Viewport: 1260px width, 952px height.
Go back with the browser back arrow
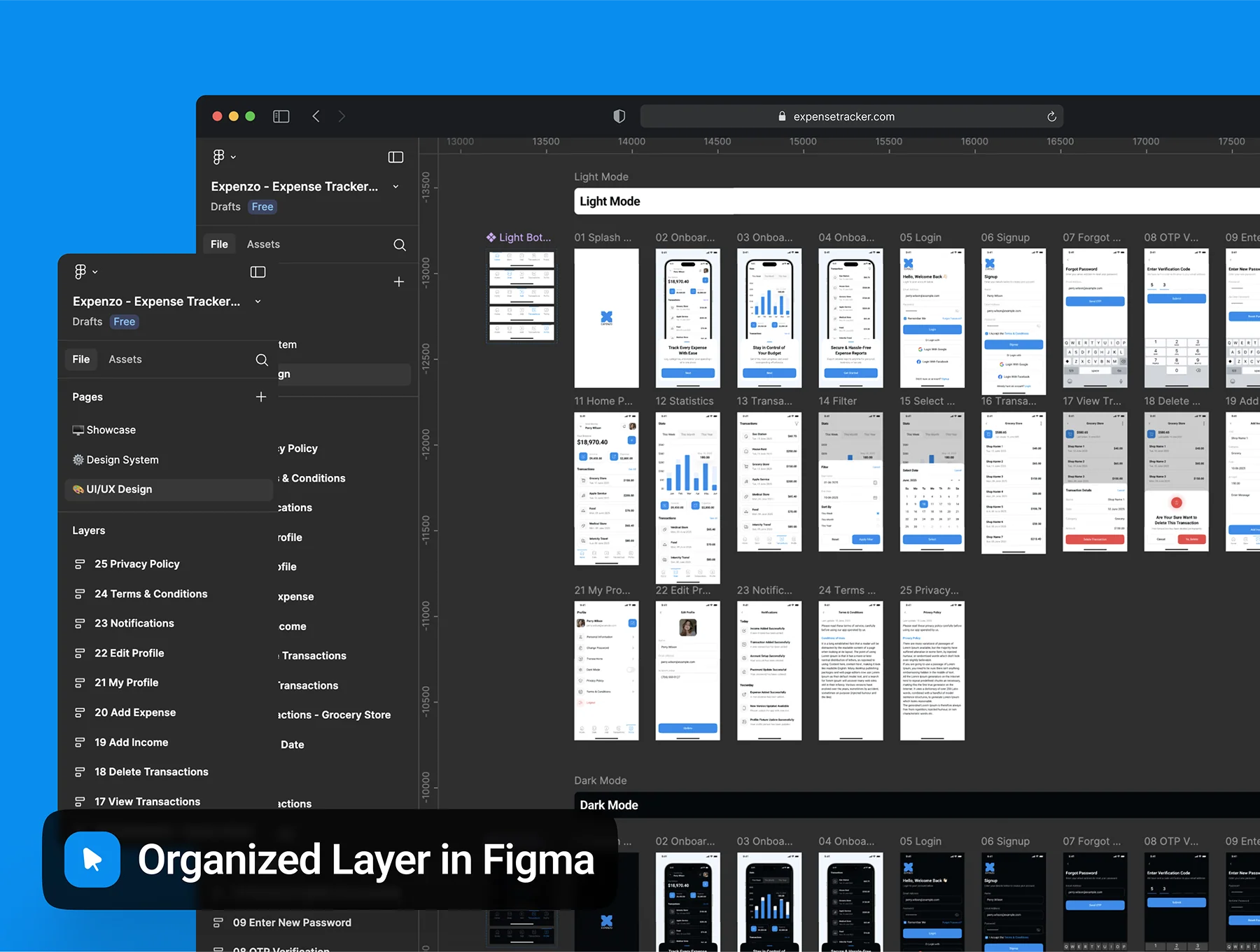(x=316, y=116)
